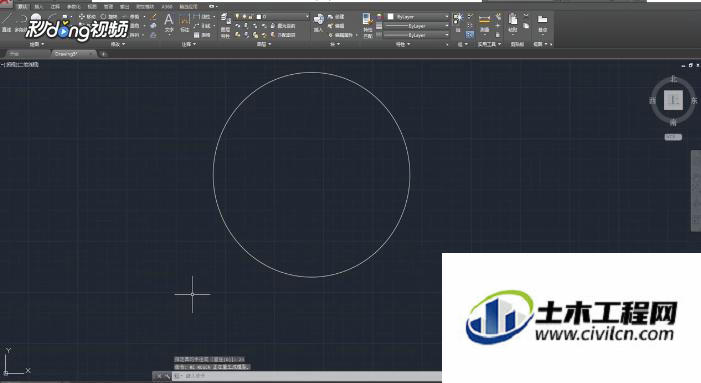The width and height of the screenshot is (701, 383).
Task: Expand the Groups (组) panel
Action: tap(462, 44)
